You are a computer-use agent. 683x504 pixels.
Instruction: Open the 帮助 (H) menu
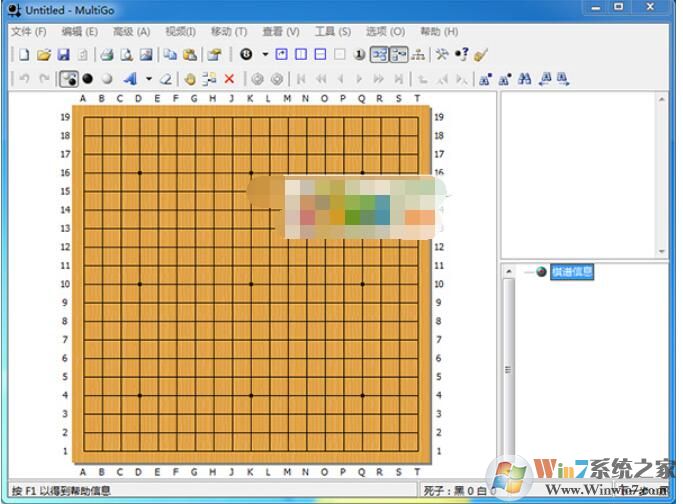click(x=439, y=32)
